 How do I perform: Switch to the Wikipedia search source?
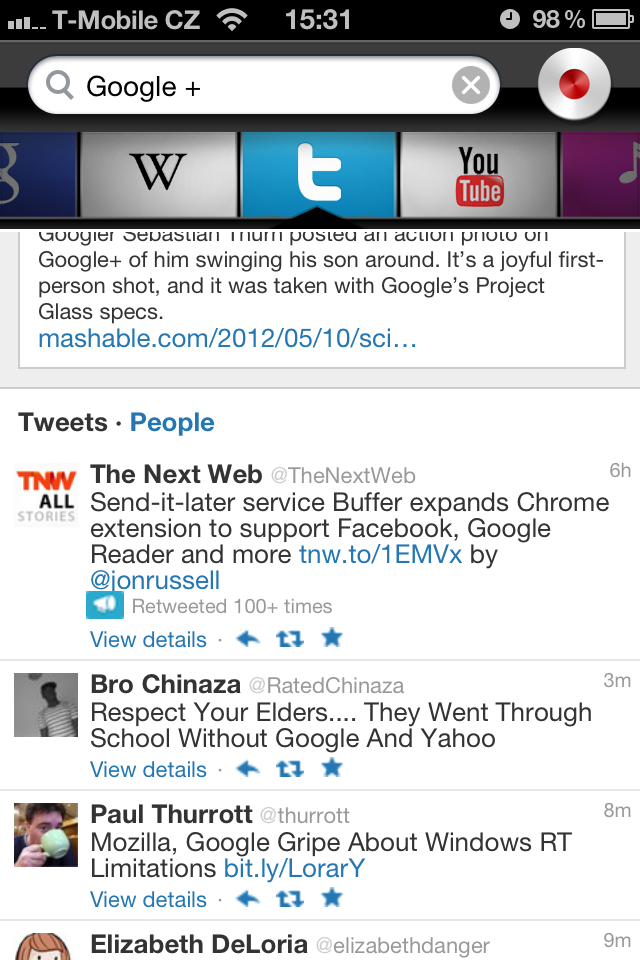pyautogui.click(x=159, y=173)
